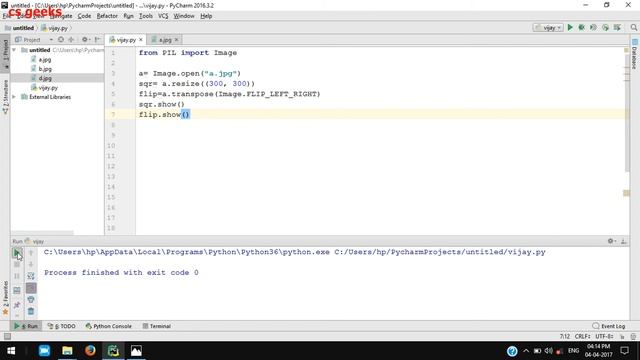
Task: Debug vijay from the main toolbar
Action: pos(582,27)
